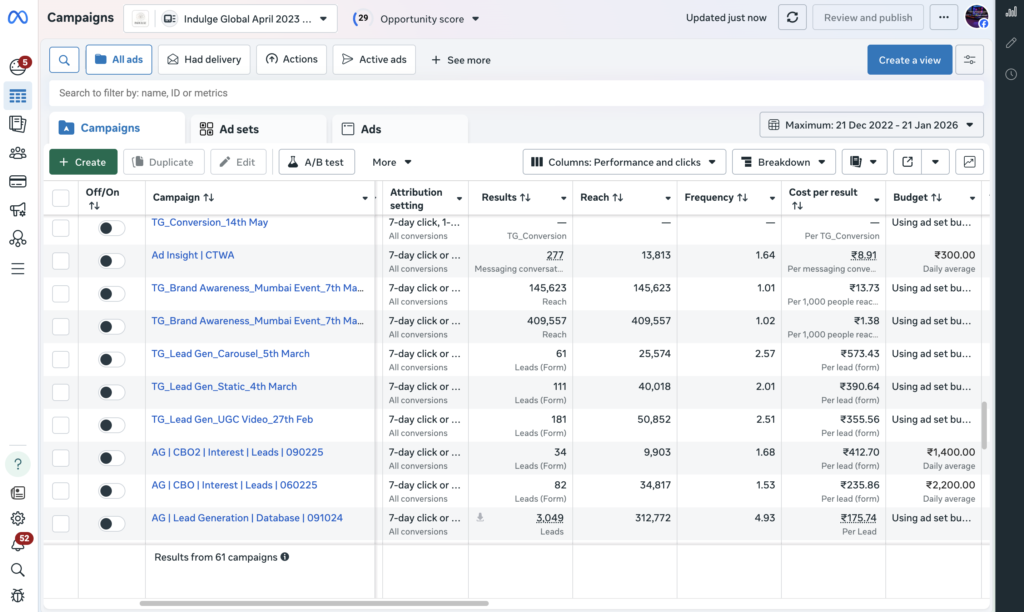The image size is (1024, 612).
Task: Open the Breakdown dropdown
Action: (783, 162)
